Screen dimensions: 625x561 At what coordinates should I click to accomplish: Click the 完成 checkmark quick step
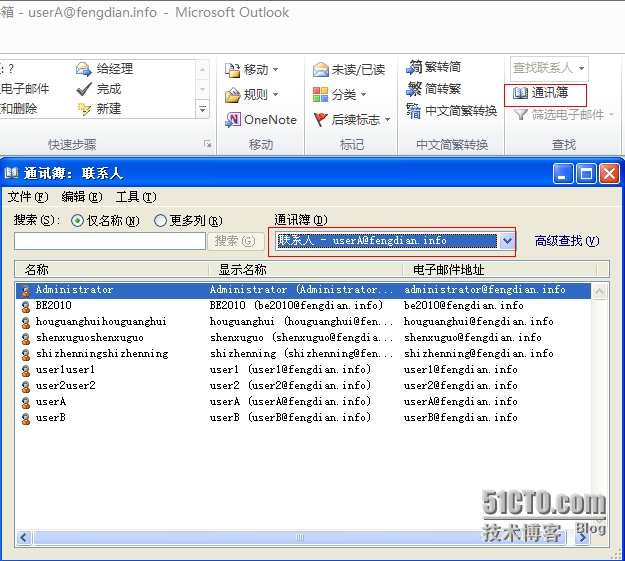84,89
